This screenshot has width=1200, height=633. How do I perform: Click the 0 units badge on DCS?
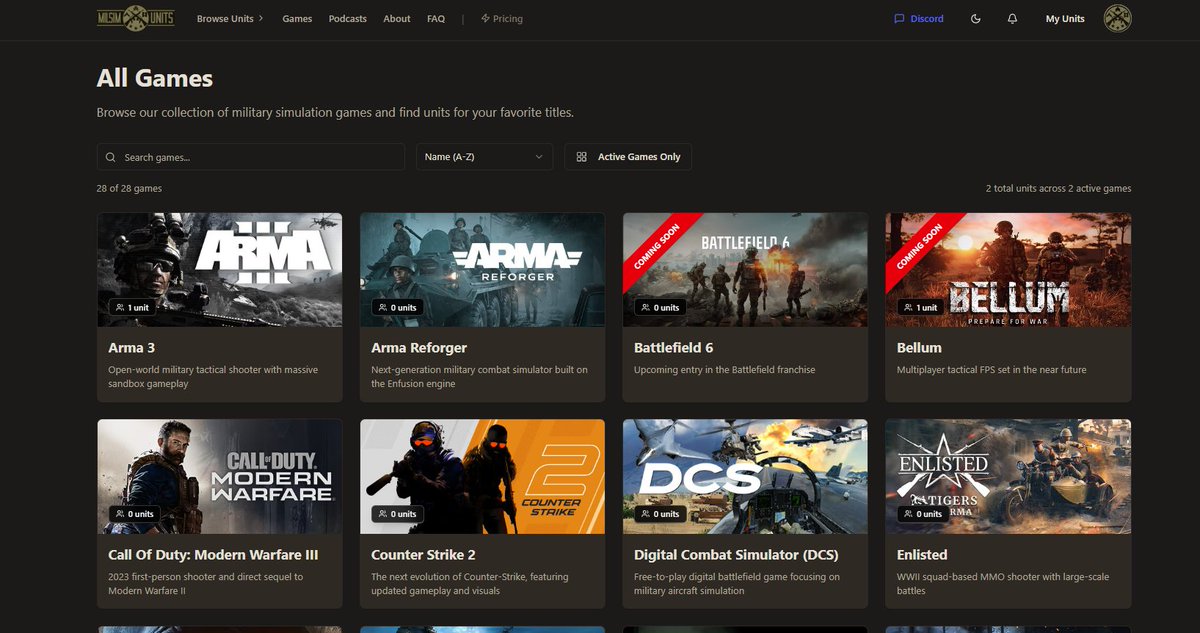coord(660,514)
